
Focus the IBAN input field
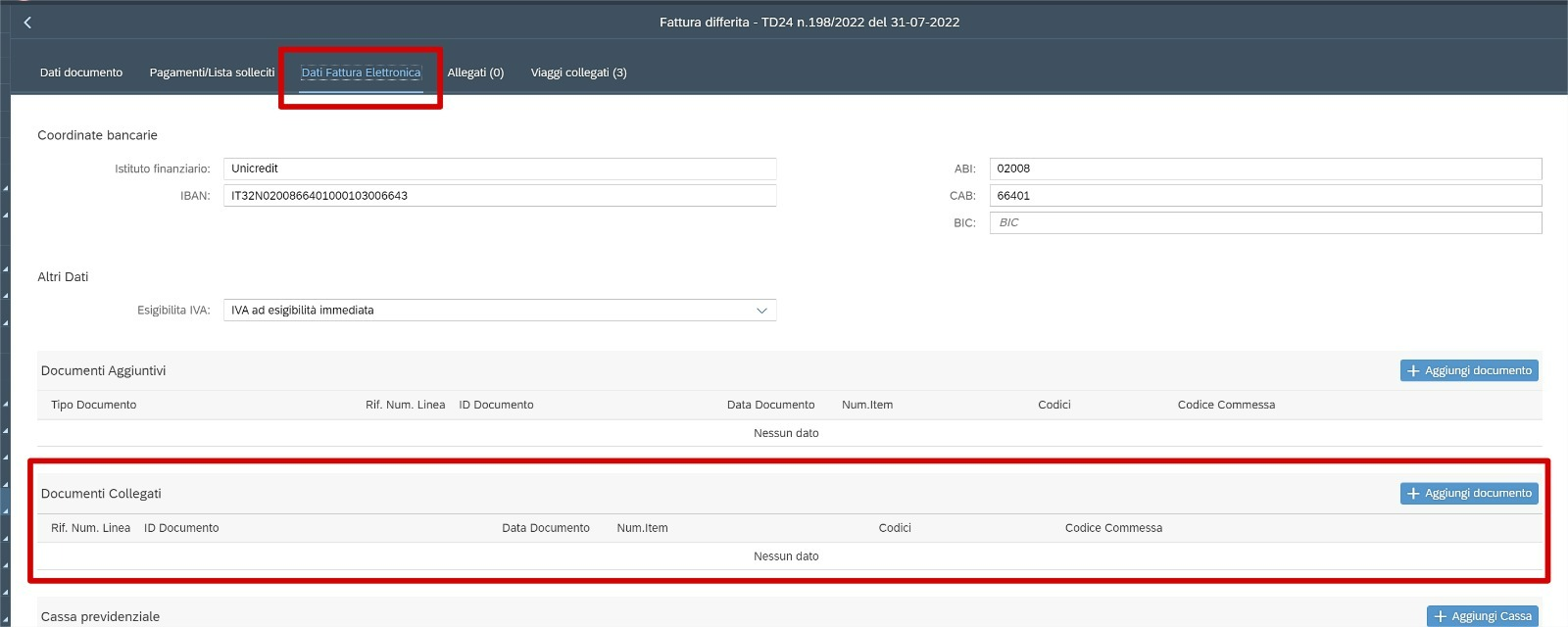(499, 196)
